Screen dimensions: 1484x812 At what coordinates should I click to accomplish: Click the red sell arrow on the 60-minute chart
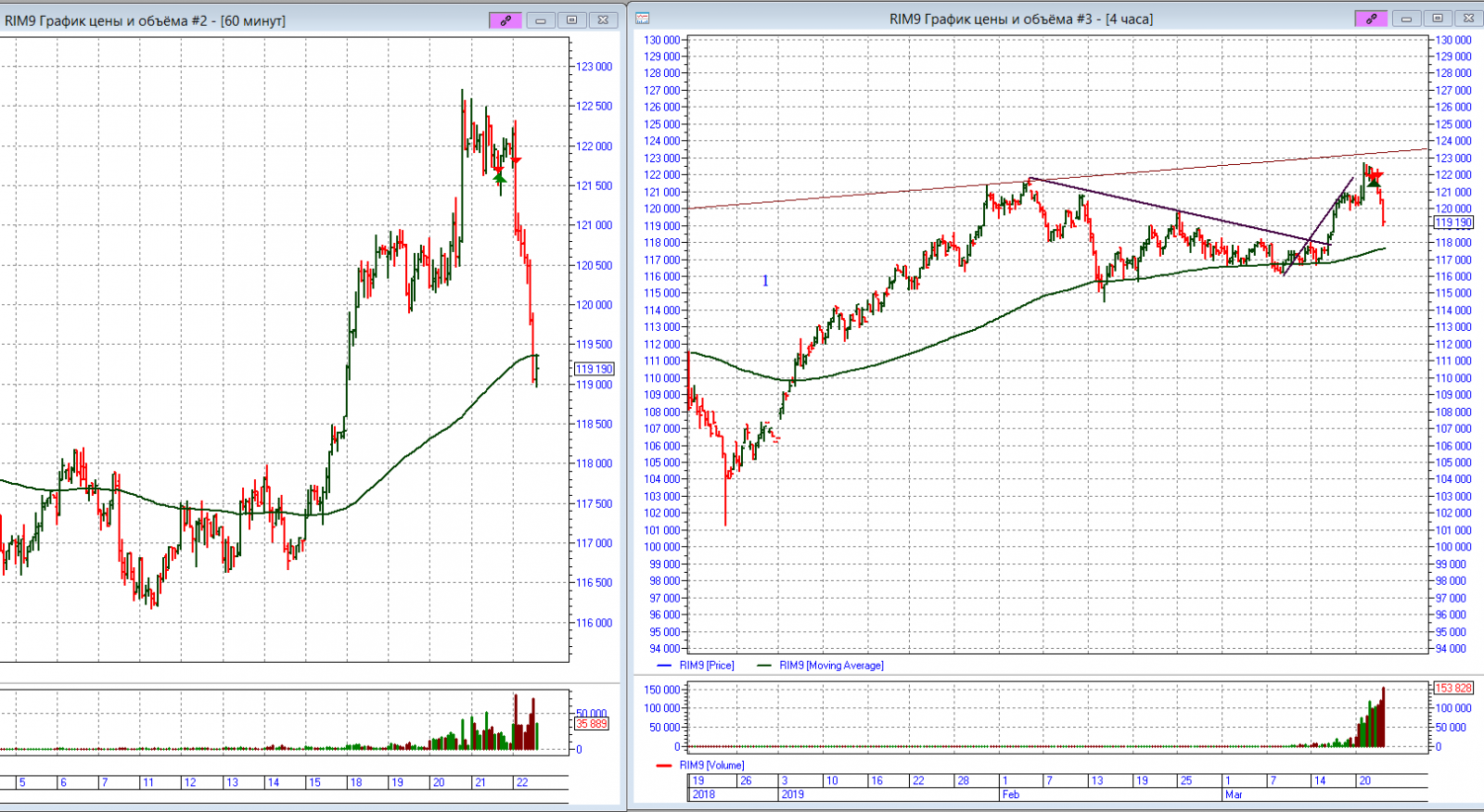[x=516, y=161]
